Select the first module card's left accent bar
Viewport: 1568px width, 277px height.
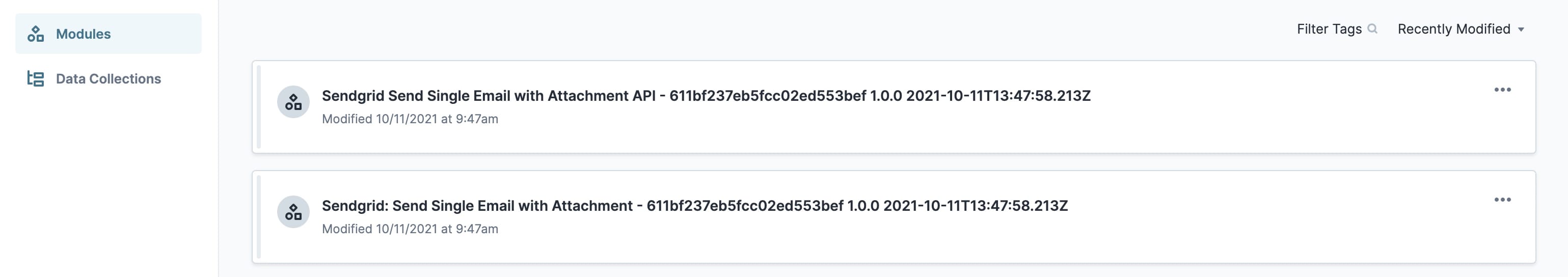pyautogui.click(x=259, y=107)
